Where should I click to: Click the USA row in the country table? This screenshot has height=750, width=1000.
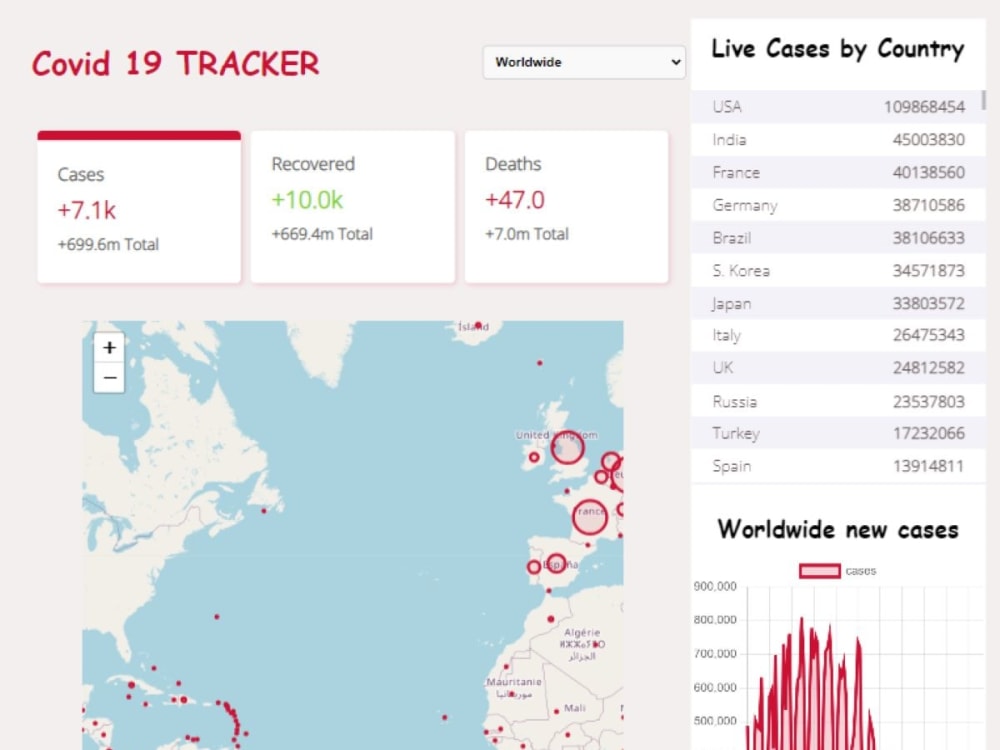(x=838, y=107)
